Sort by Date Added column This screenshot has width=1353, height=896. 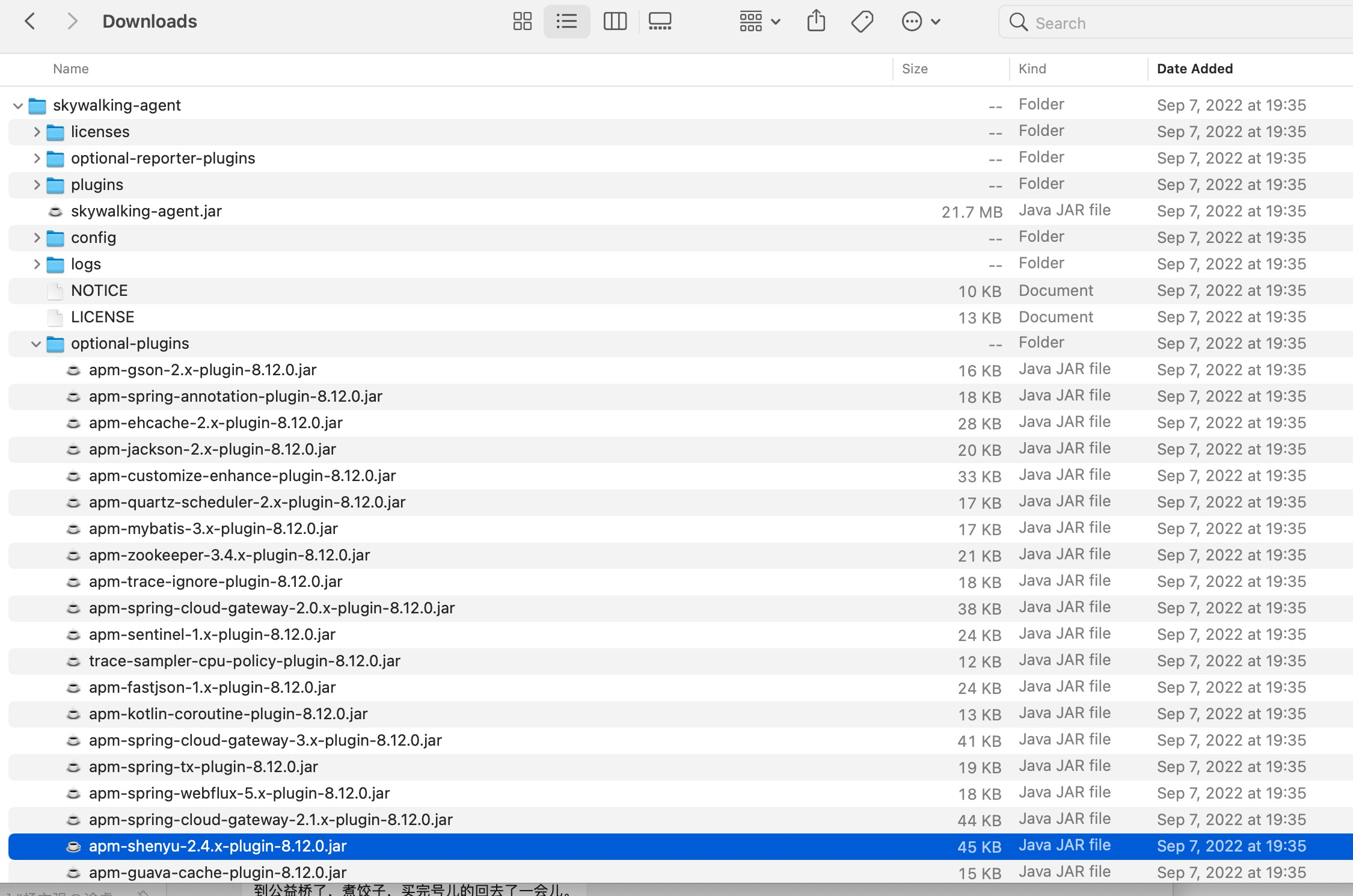(1194, 69)
